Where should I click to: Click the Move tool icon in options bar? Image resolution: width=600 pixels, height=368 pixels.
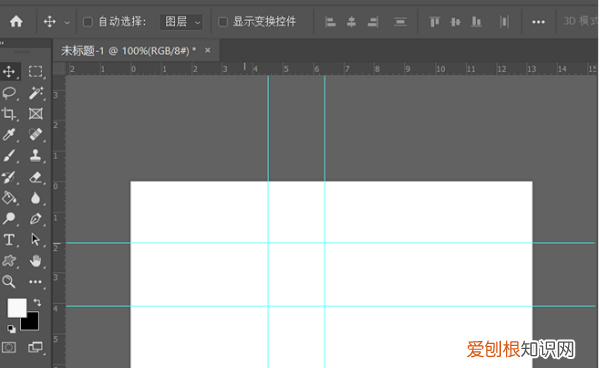(50, 21)
